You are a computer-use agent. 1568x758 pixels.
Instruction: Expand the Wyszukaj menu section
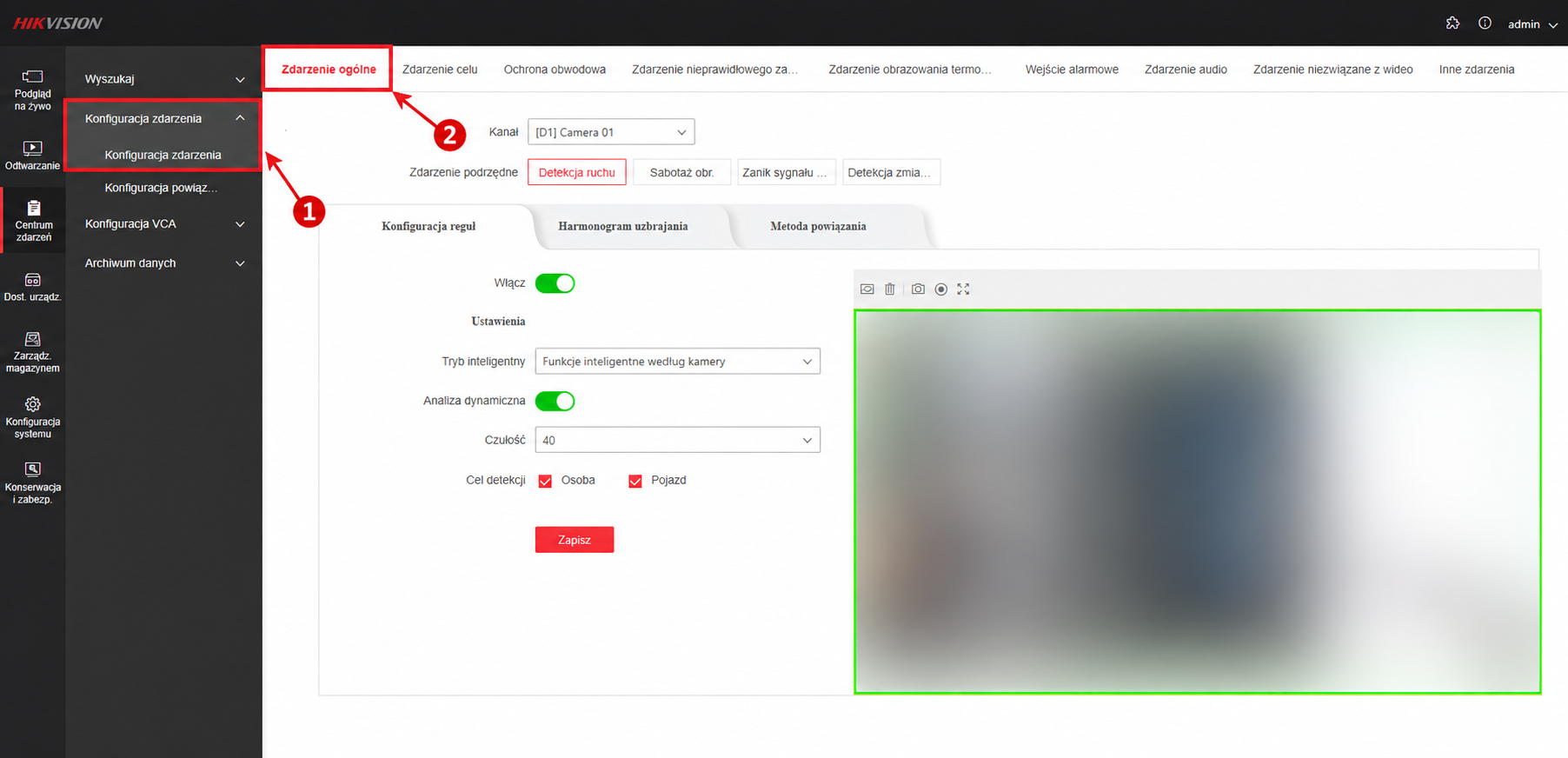point(163,79)
